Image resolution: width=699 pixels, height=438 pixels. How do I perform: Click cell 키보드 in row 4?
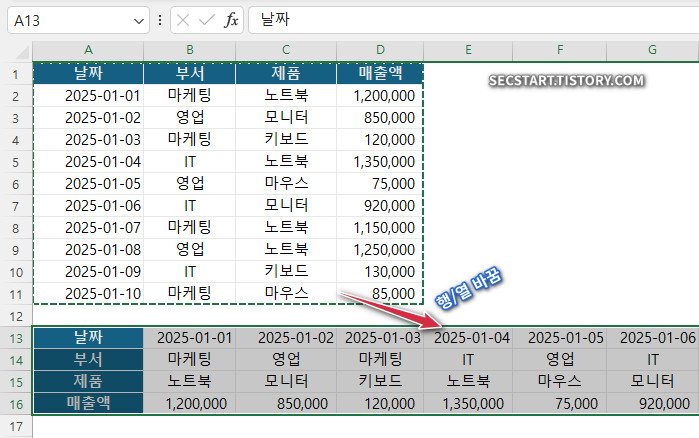286,139
